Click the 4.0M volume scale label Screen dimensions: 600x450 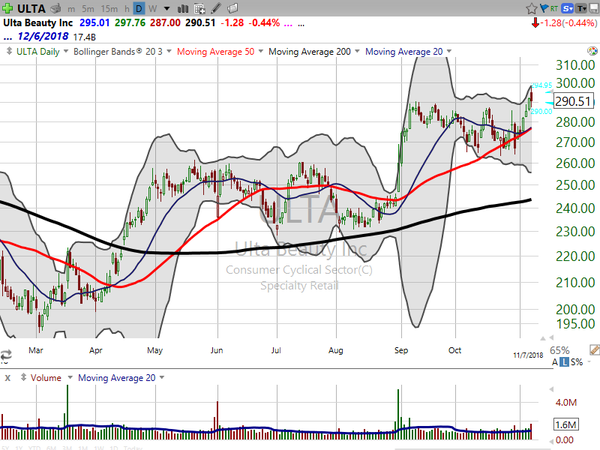pos(566,403)
